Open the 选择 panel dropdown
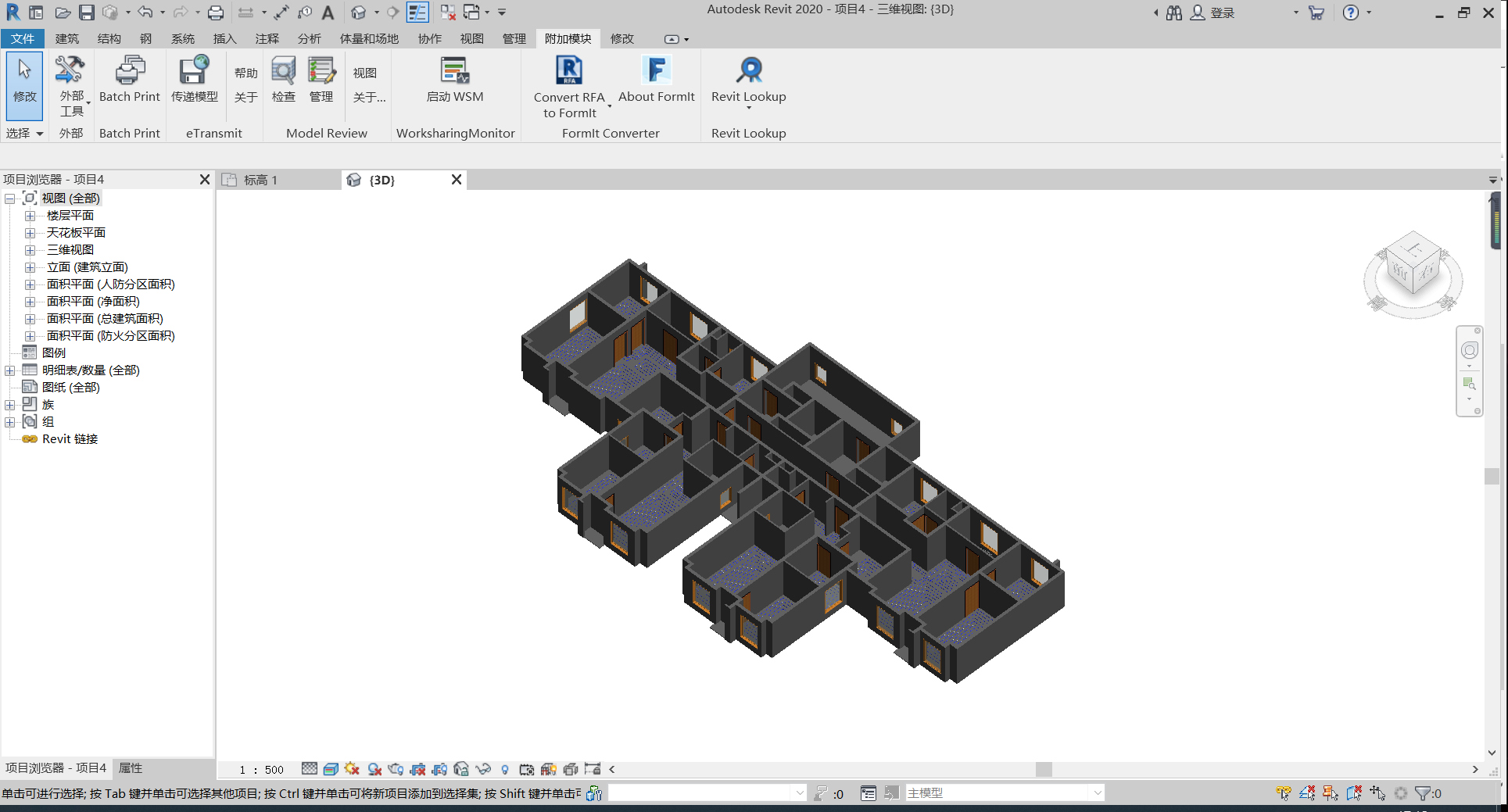Image resolution: width=1508 pixels, height=812 pixels. tap(24, 134)
